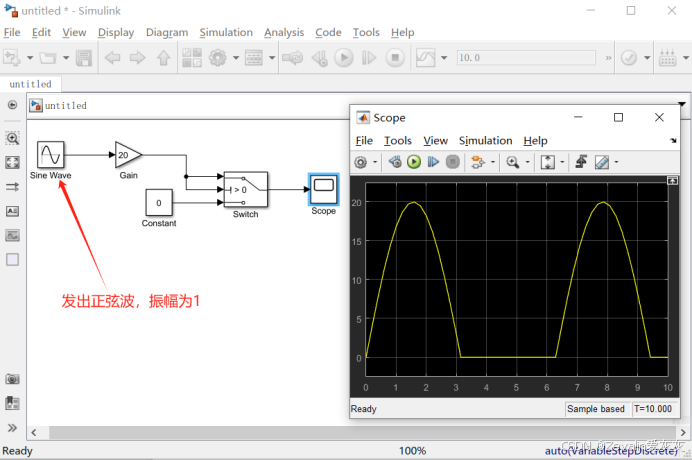Open the Display menu

[x=116, y=32]
